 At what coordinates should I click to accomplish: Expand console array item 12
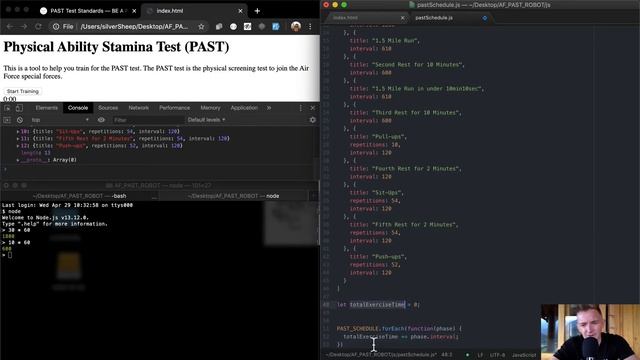coord(18,146)
